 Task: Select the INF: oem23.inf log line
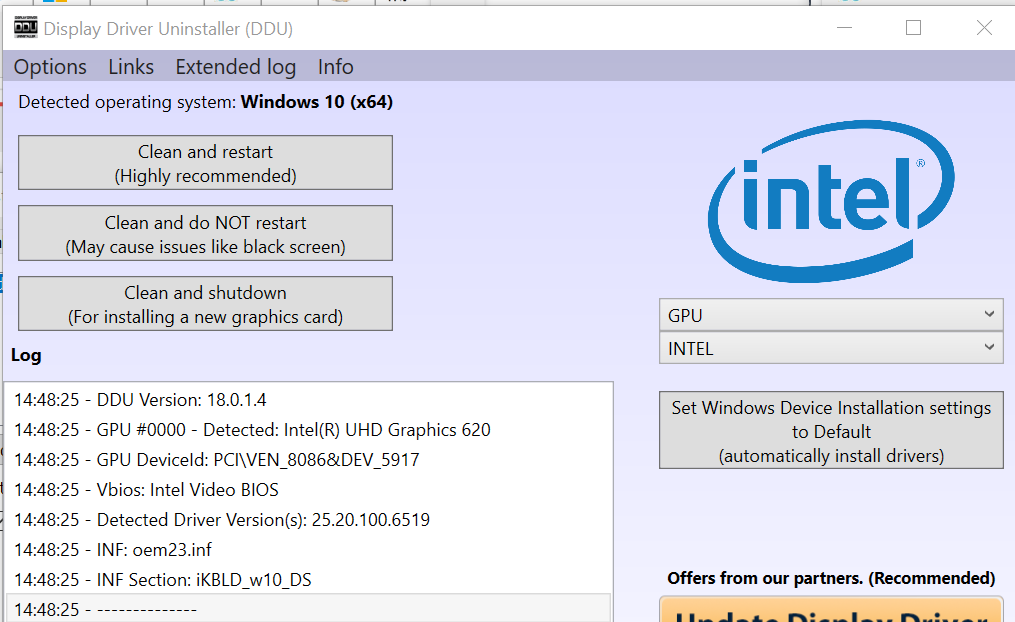[x=113, y=550]
